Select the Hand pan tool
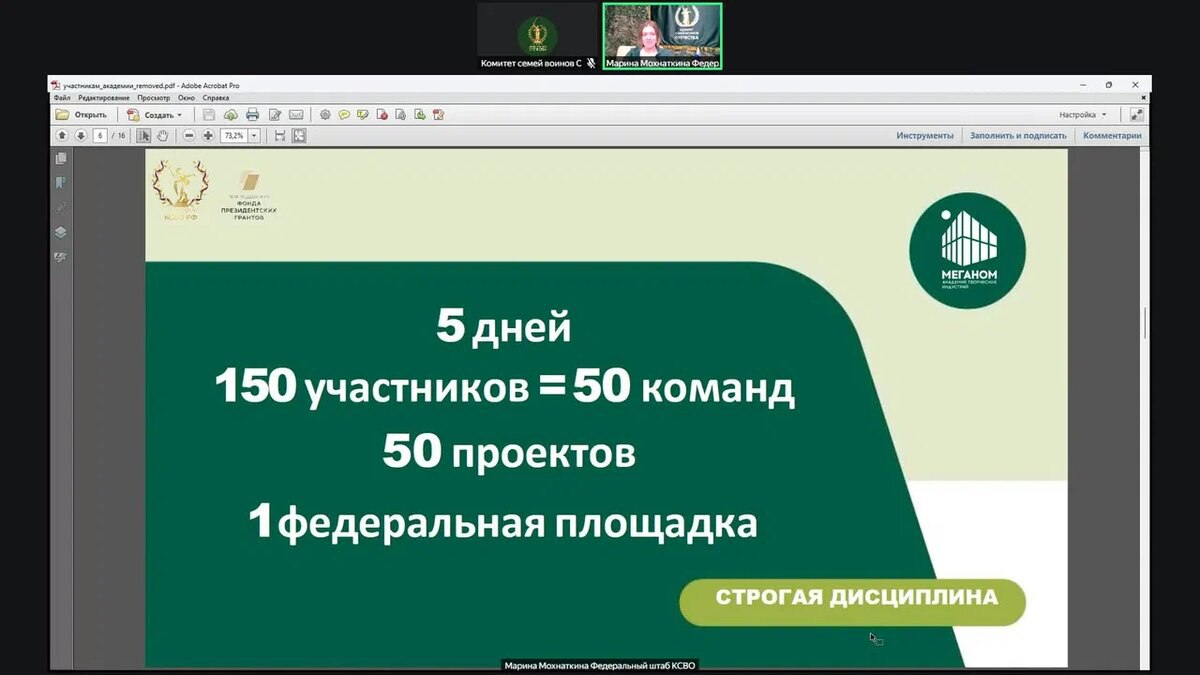This screenshot has height=675, width=1200. pos(162,135)
